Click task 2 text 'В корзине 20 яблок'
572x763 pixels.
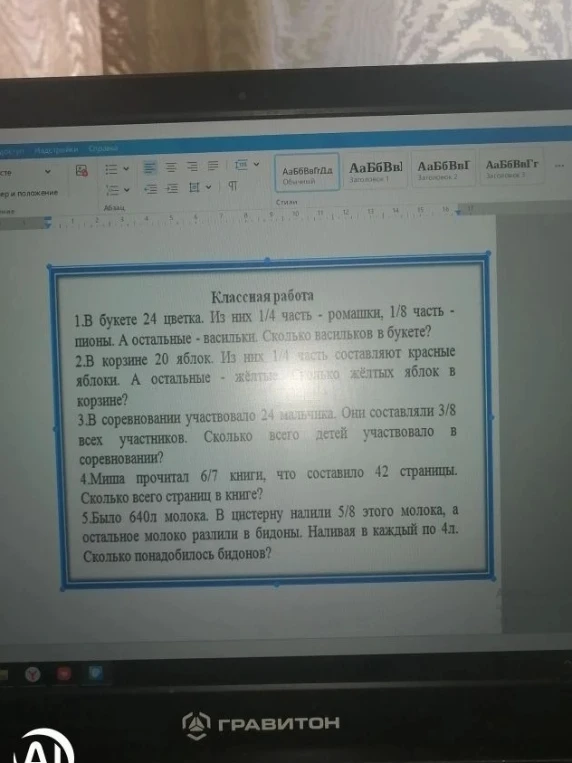click(266, 379)
